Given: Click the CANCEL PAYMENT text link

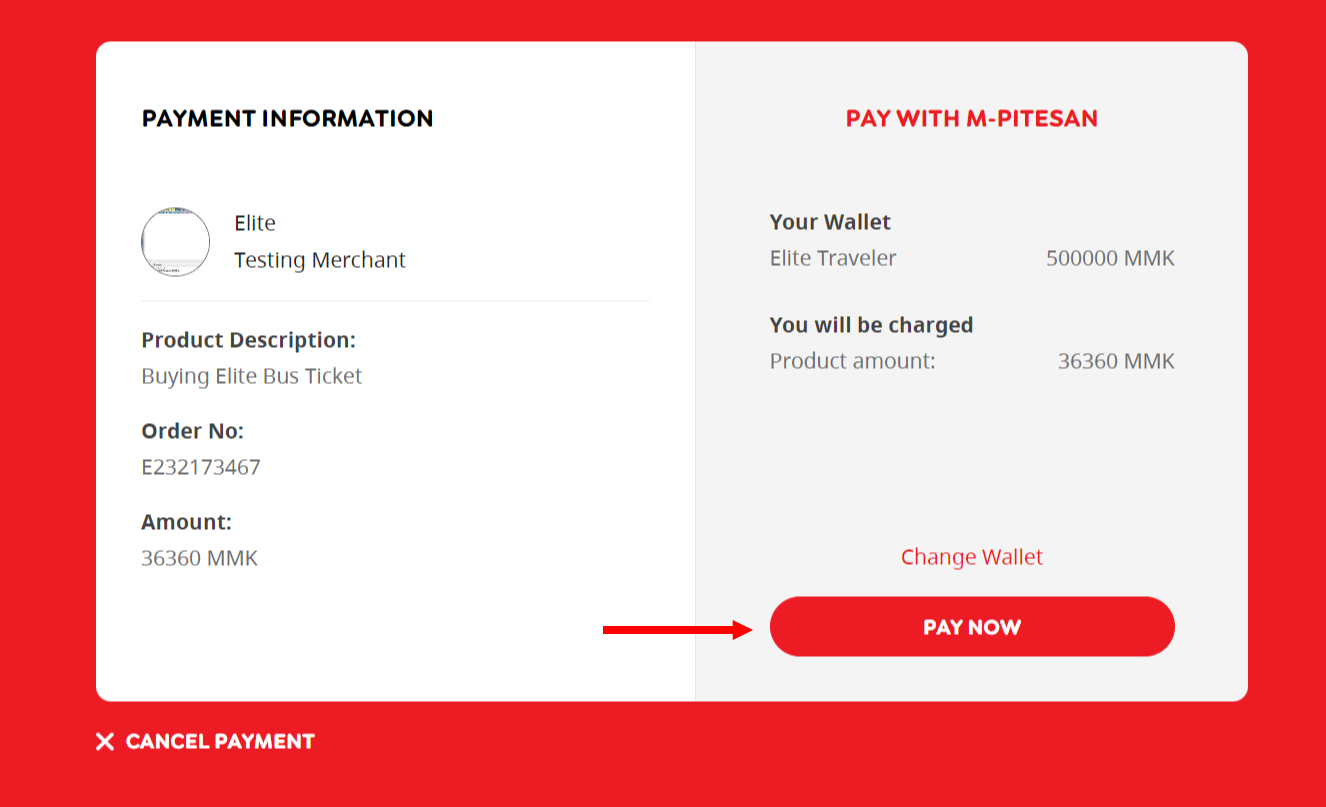Looking at the screenshot, I should pos(220,741).
